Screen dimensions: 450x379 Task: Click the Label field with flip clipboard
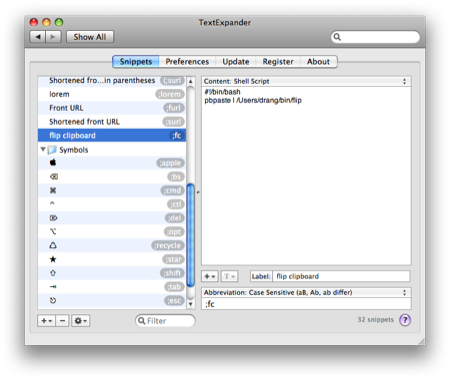click(x=341, y=276)
